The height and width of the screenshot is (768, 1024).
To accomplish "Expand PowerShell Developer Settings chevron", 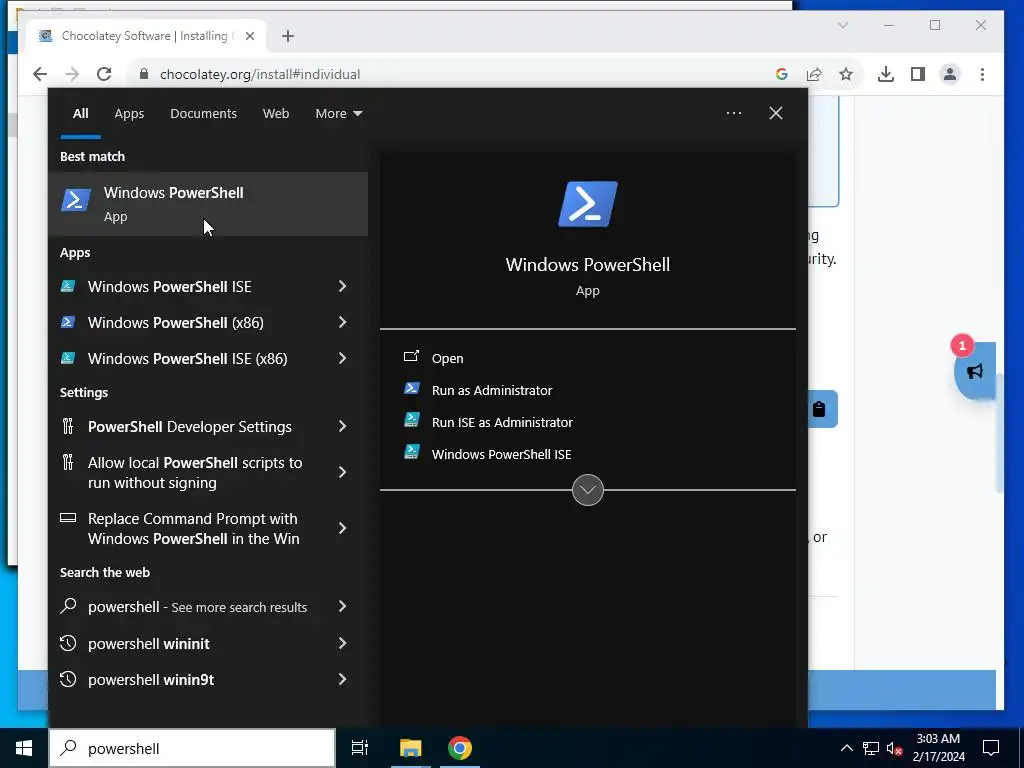I will click(342, 426).
